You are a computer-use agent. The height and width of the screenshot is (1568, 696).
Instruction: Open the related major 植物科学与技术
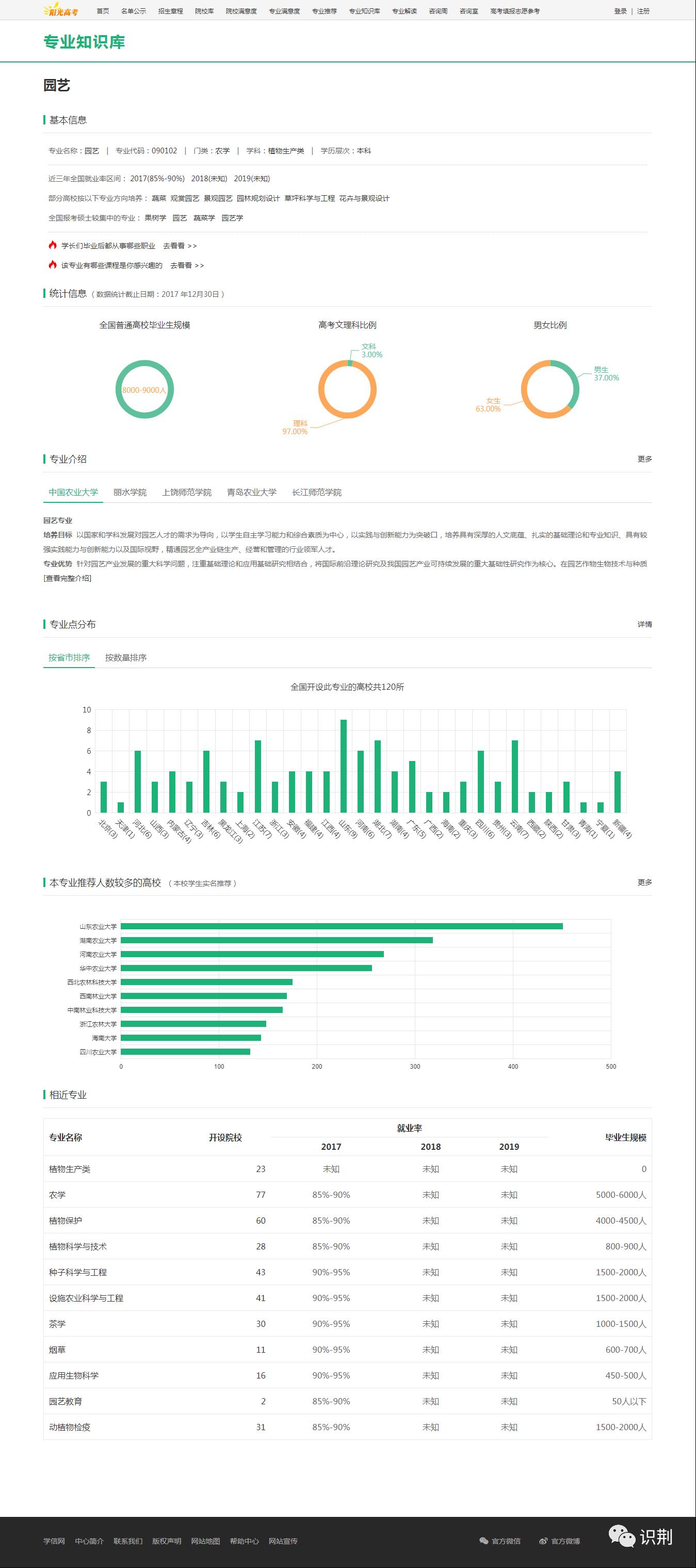click(78, 1246)
